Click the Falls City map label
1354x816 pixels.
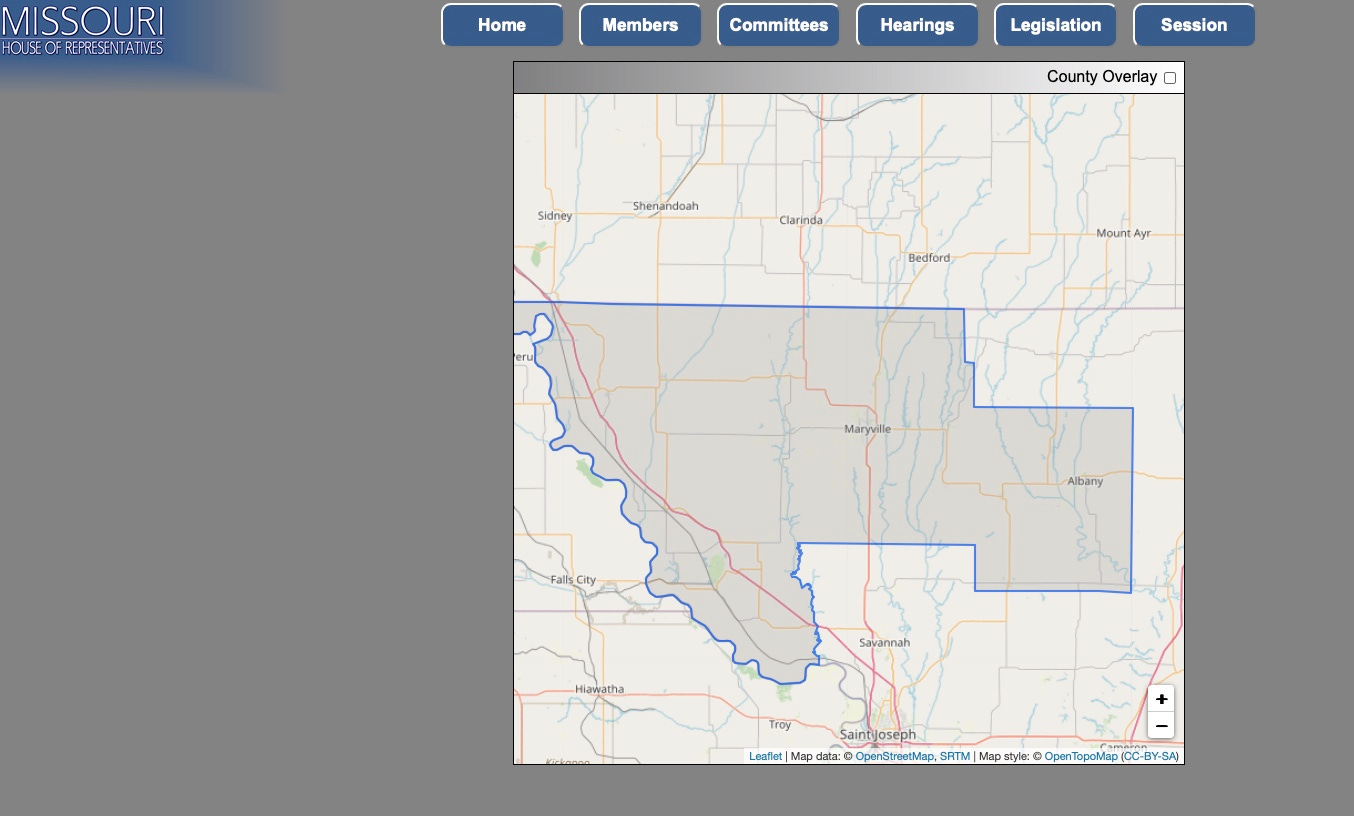(x=573, y=580)
